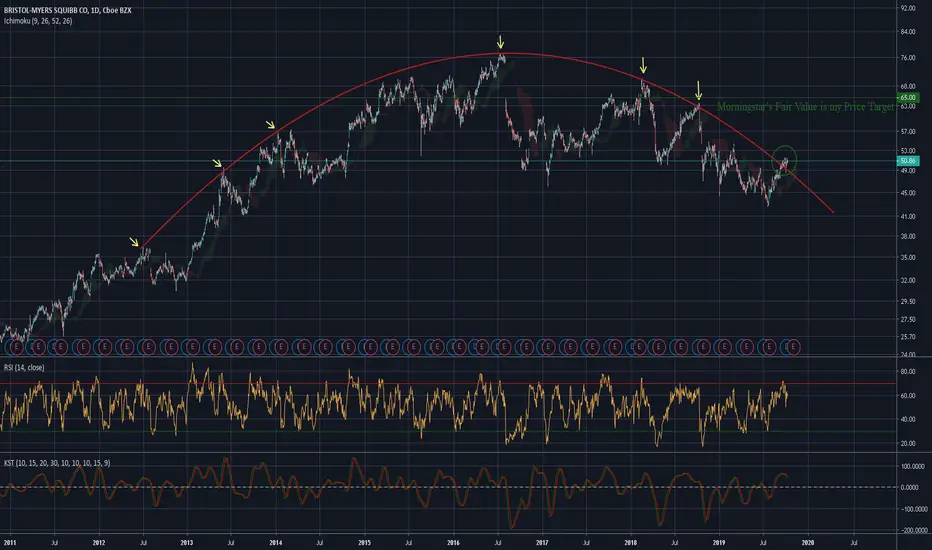Click the 2013 time axis label
932x550 pixels.
click(x=187, y=542)
